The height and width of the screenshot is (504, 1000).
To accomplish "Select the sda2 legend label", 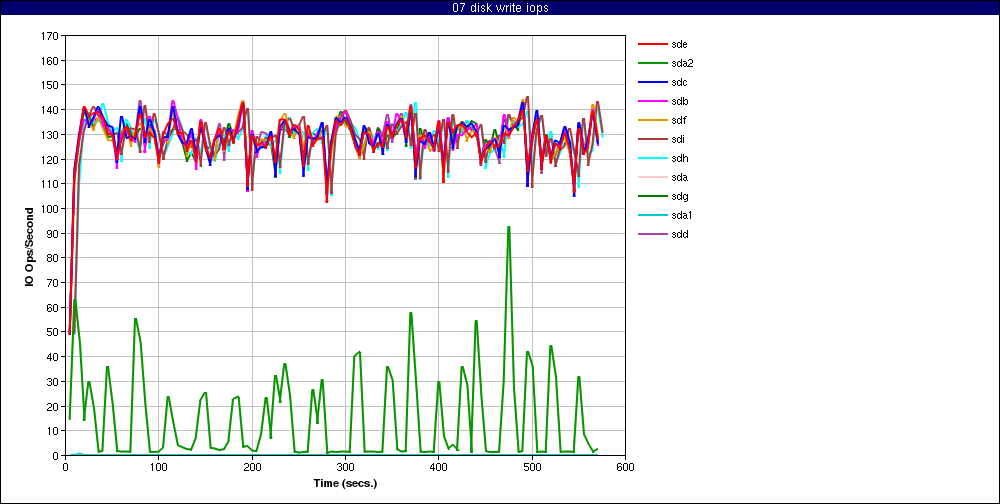I will click(x=682, y=63).
